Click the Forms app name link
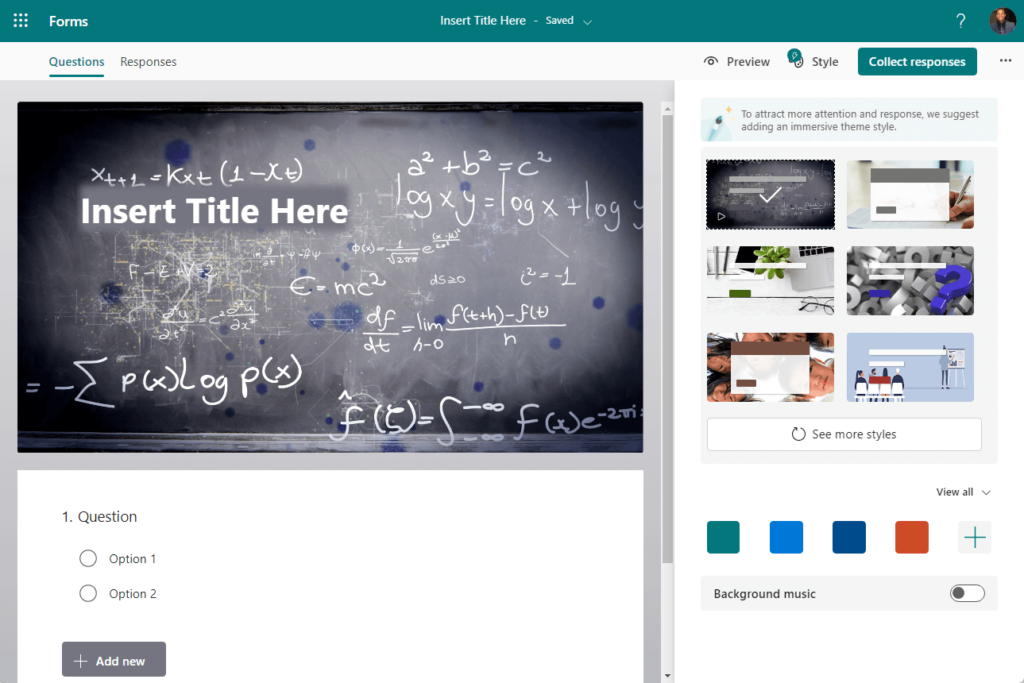Viewport: 1024px width, 683px height. pyautogui.click(x=69, y=21)
